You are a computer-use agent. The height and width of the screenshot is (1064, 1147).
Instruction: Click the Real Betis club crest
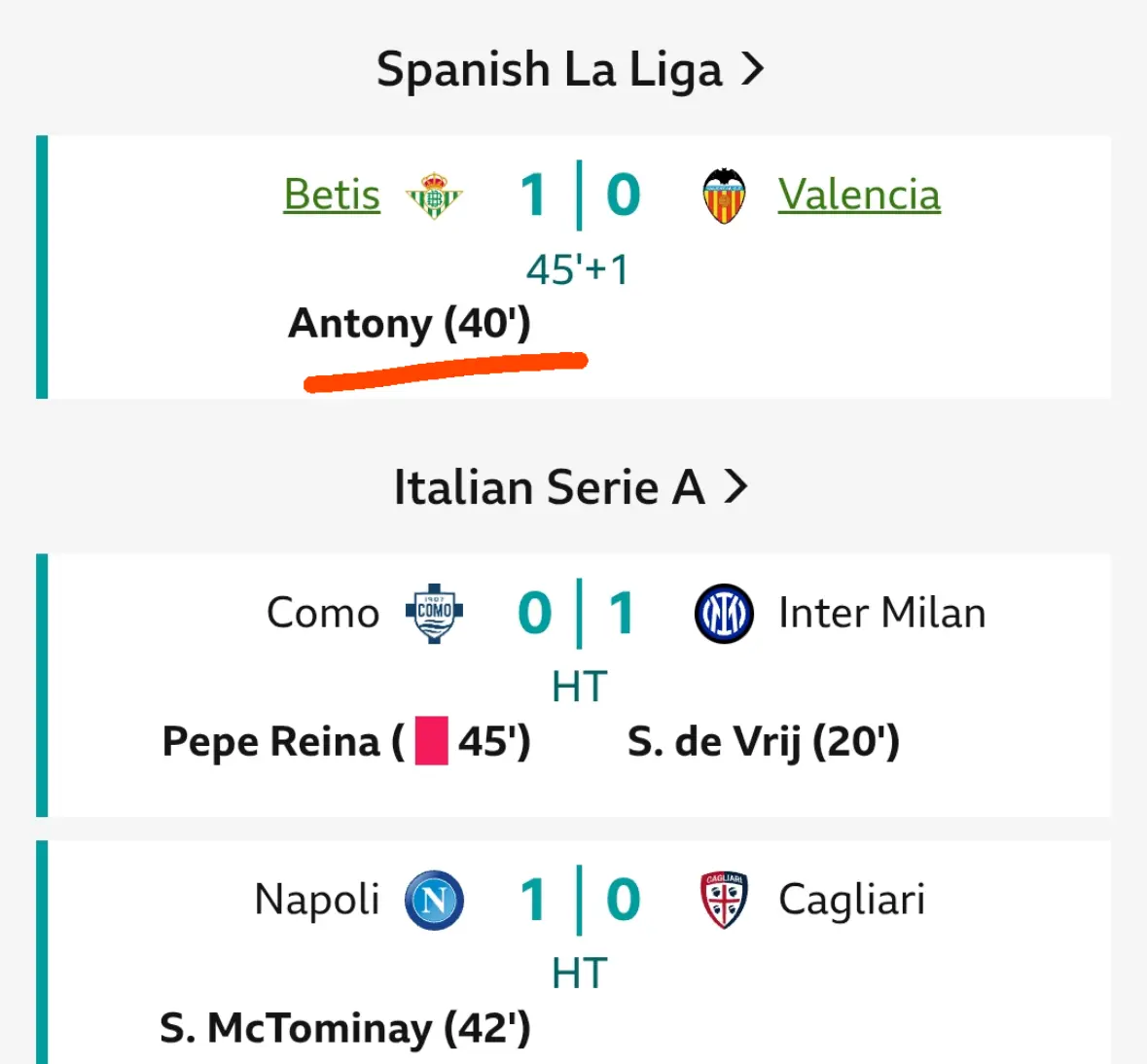coord(434,195)
